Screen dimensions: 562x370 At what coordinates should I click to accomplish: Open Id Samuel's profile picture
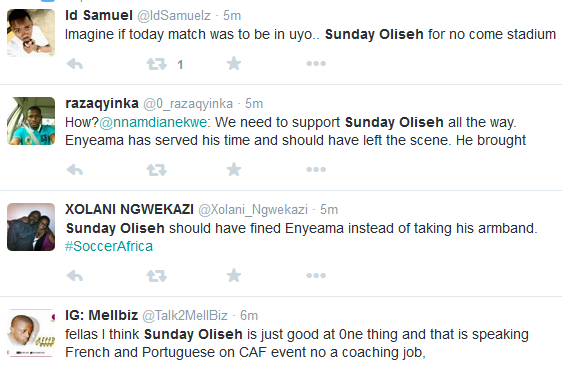click(x=31, y=33)
